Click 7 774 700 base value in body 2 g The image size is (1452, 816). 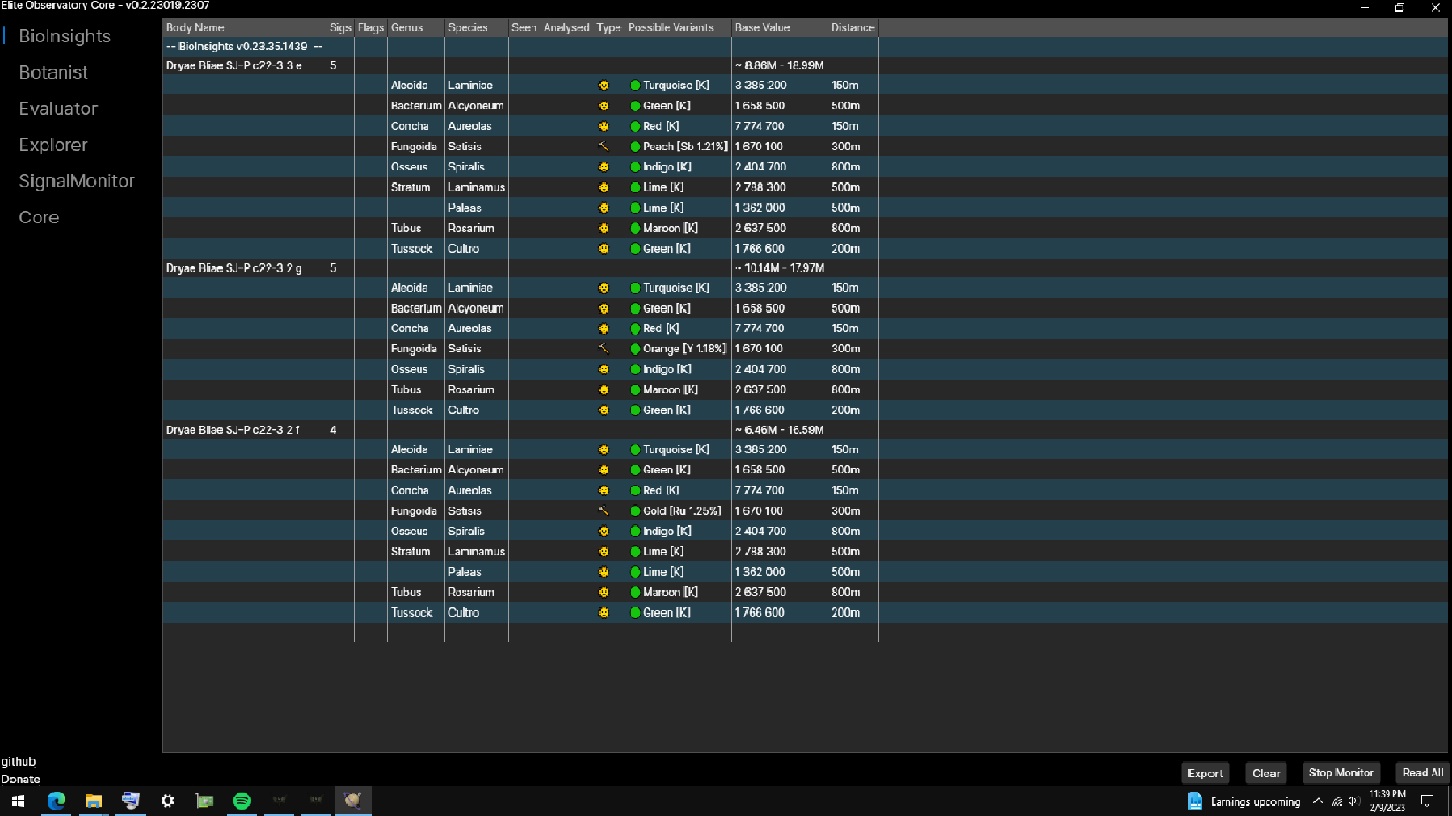(x=759, y=329)
